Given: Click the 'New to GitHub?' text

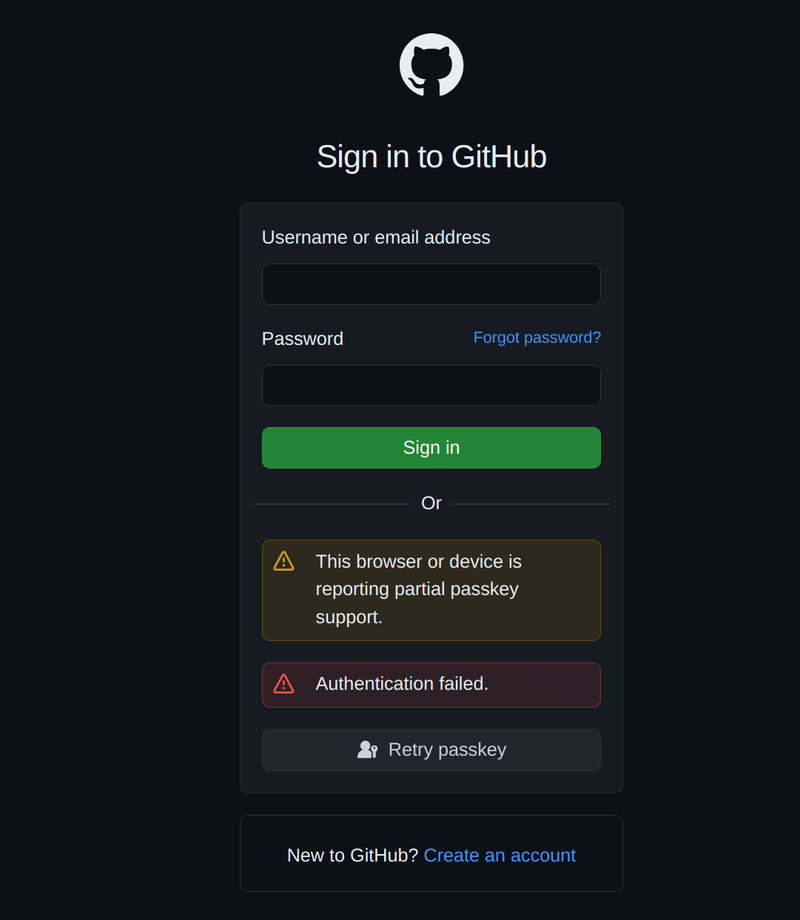Looking at the screenshot, I should click(352, 855).
